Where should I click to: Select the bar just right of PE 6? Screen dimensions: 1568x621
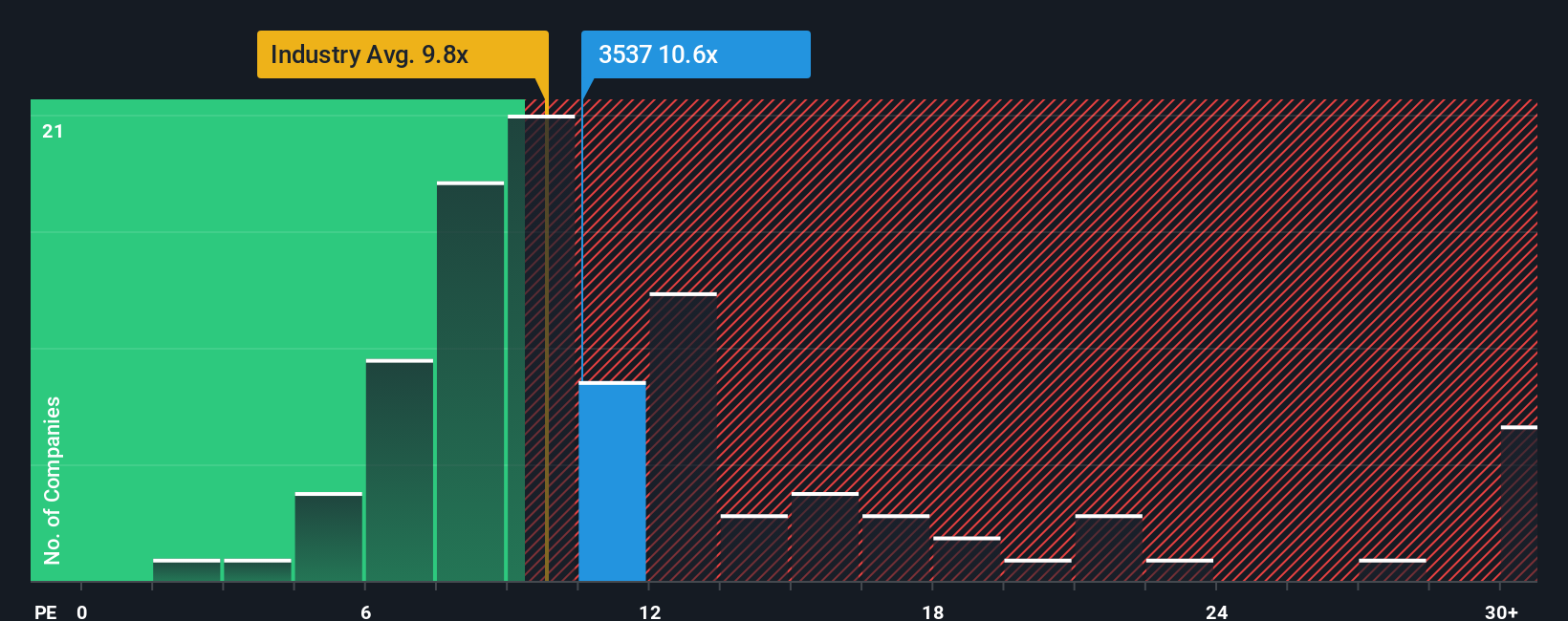[x=400, y=470]
